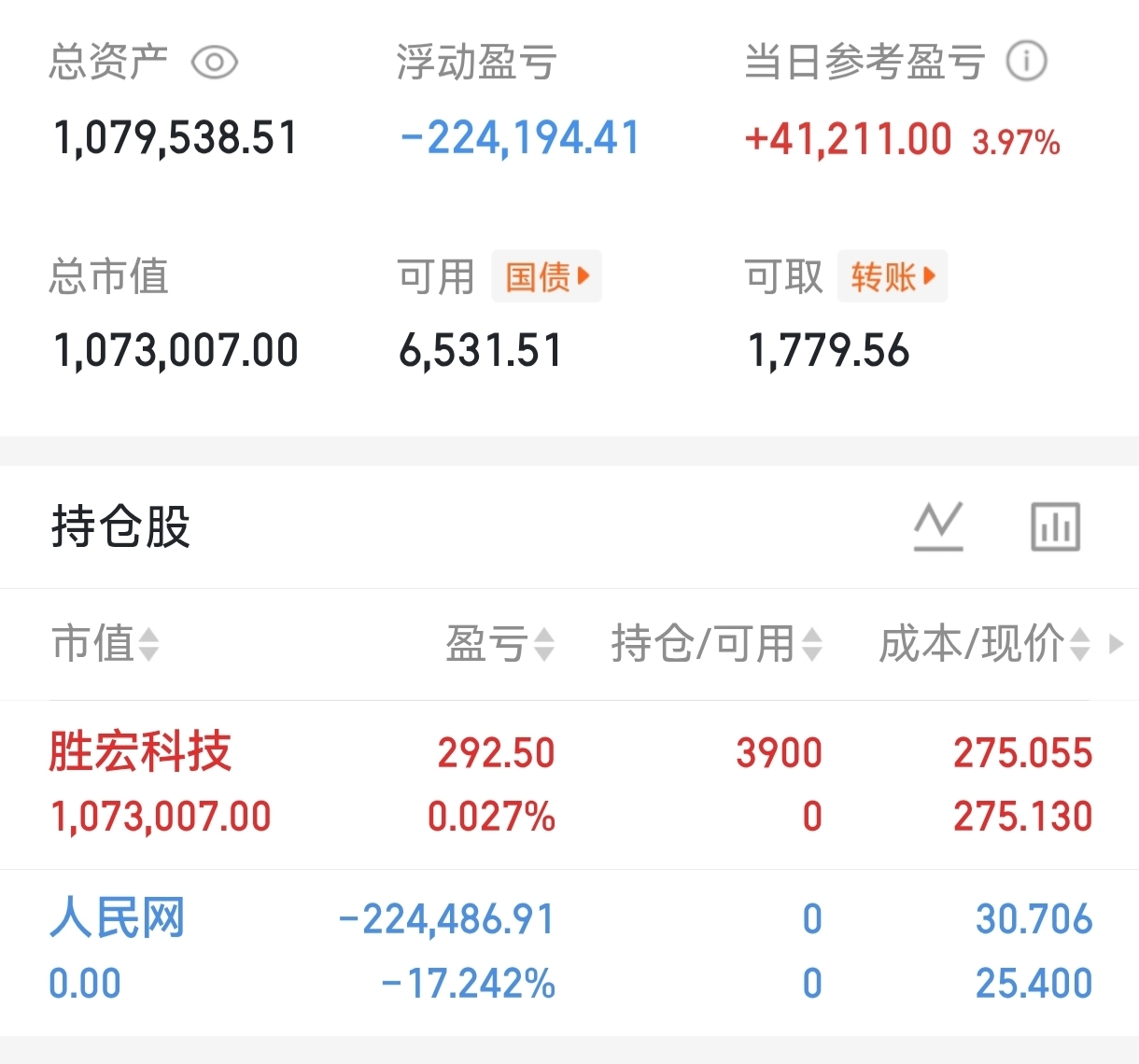Open the bar chart analysis view
Image resolution: width=1139 pixels, height=1064 pixels.
pos(1055,526)
